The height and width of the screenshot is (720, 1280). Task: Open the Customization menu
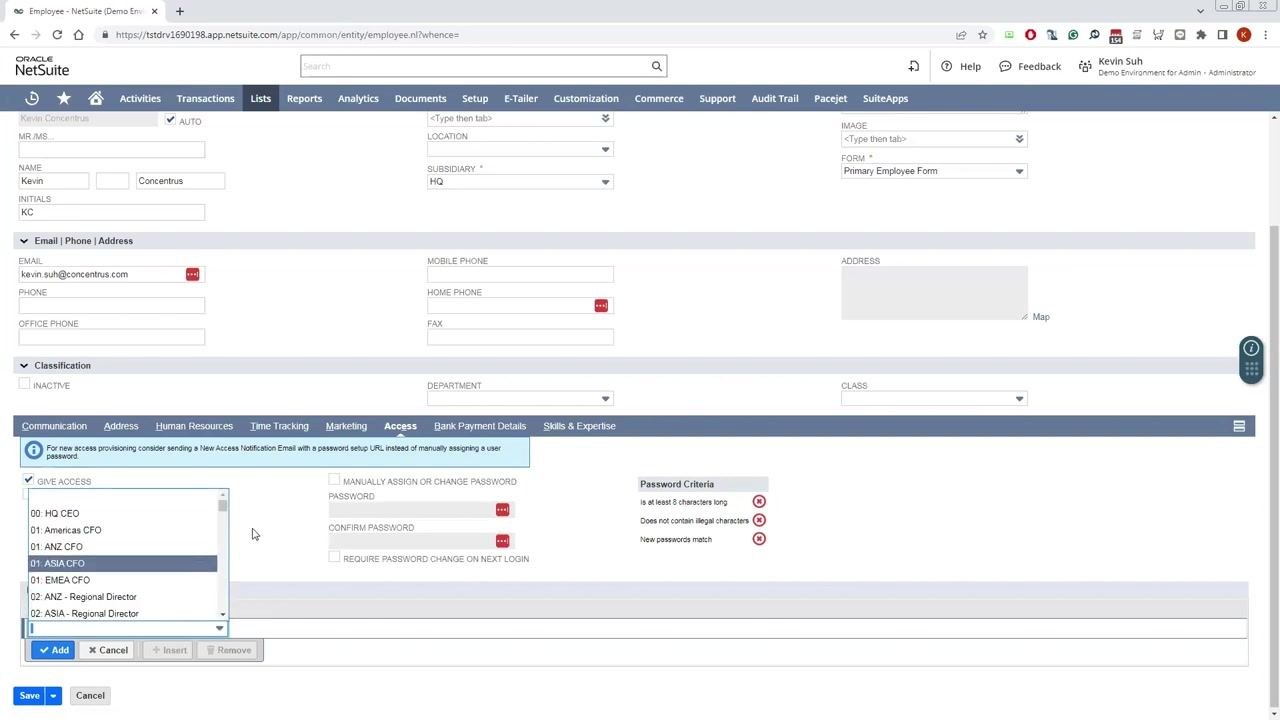pos(586,98)
